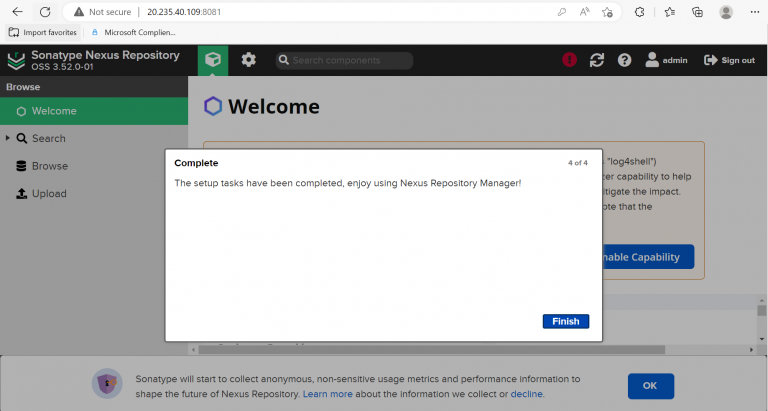The width and height of the screenshot is (768, 411).
Task: Sign out of Nexus Repository
Action: click(729, 60)
